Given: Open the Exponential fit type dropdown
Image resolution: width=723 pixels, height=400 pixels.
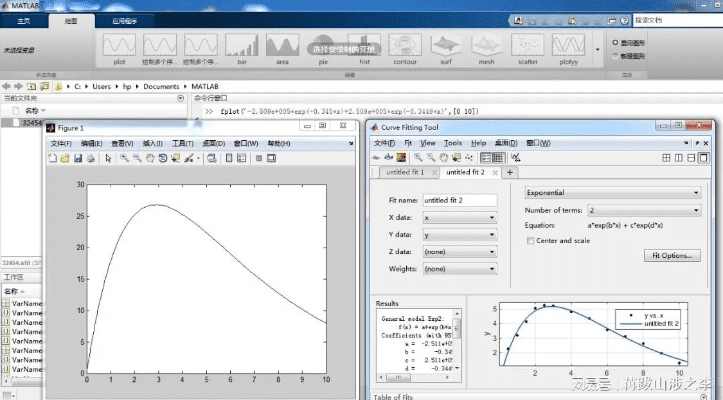Looking at the screenshot, I should click(612, 193).
